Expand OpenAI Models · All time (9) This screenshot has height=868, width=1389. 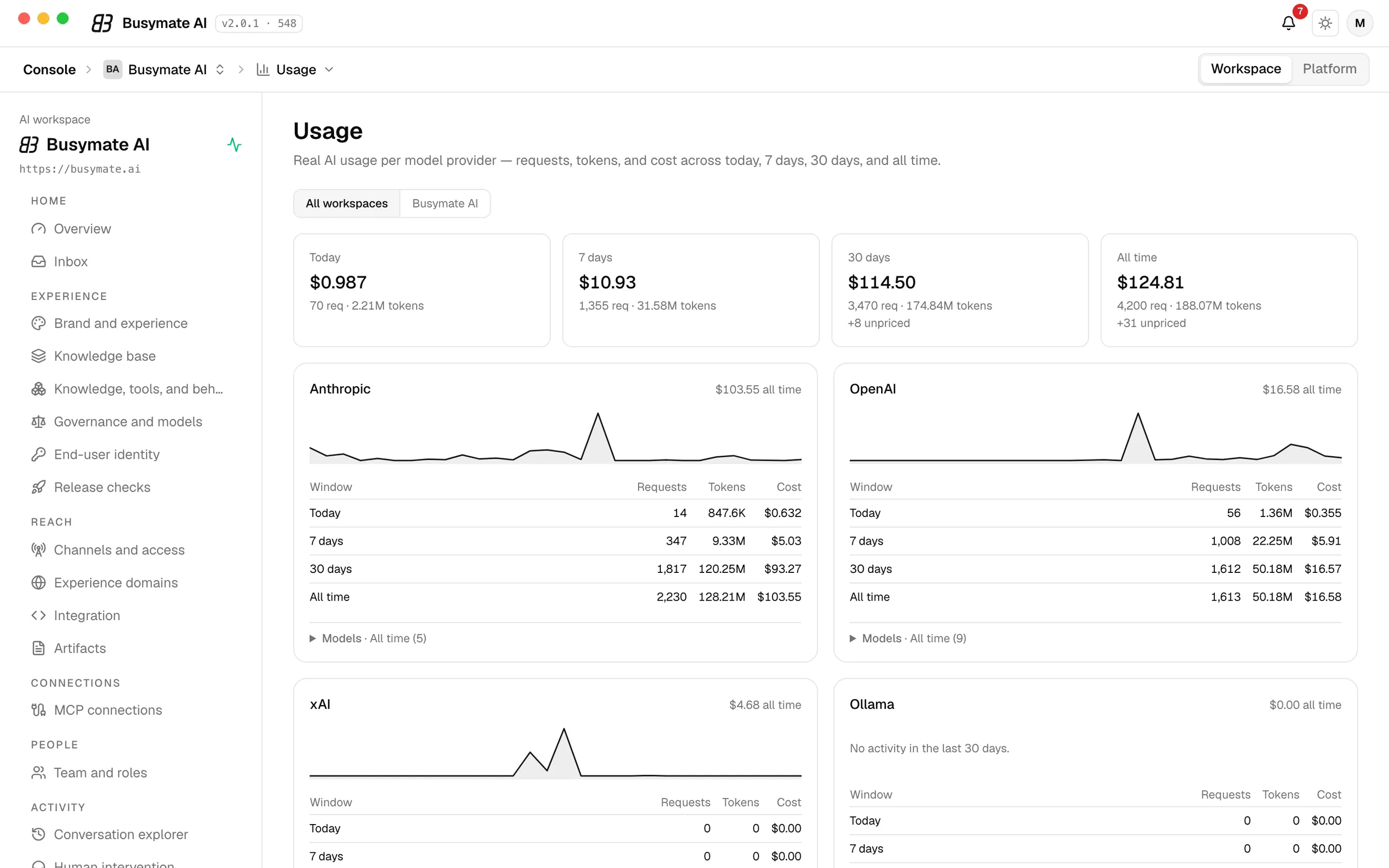908,639
